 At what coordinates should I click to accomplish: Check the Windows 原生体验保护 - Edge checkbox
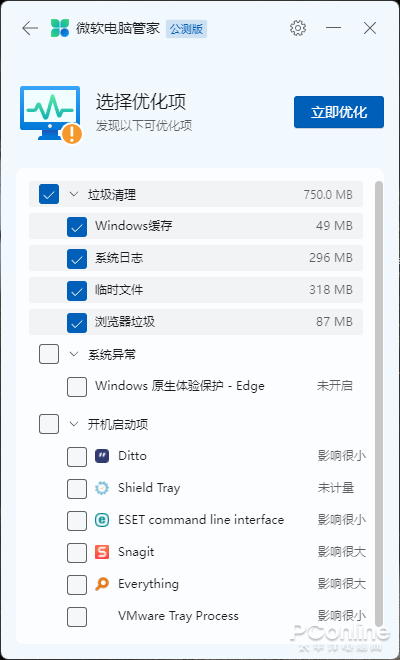(77, 387)
